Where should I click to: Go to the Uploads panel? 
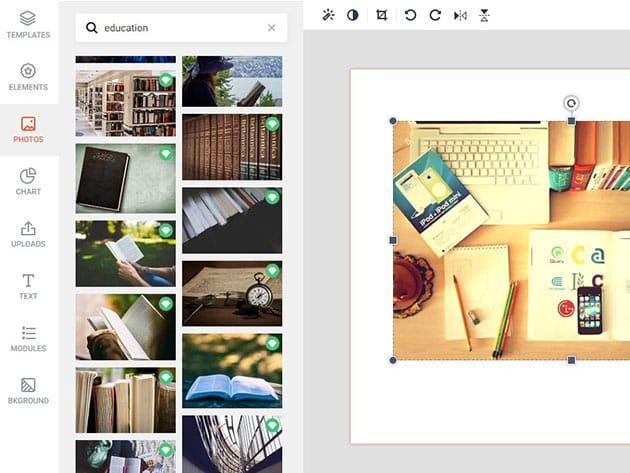pos(28,234)
